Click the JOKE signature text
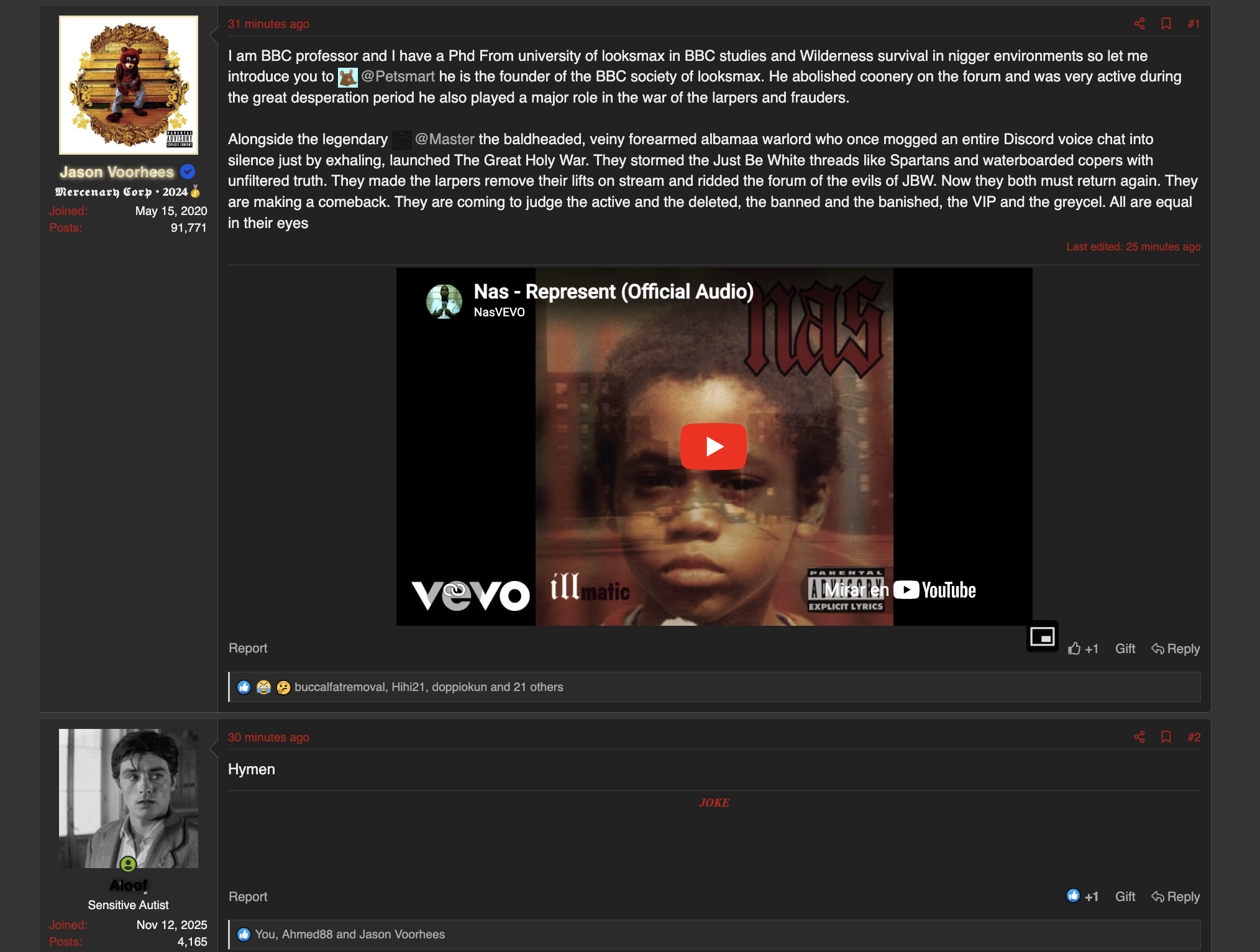 [714, 802]
